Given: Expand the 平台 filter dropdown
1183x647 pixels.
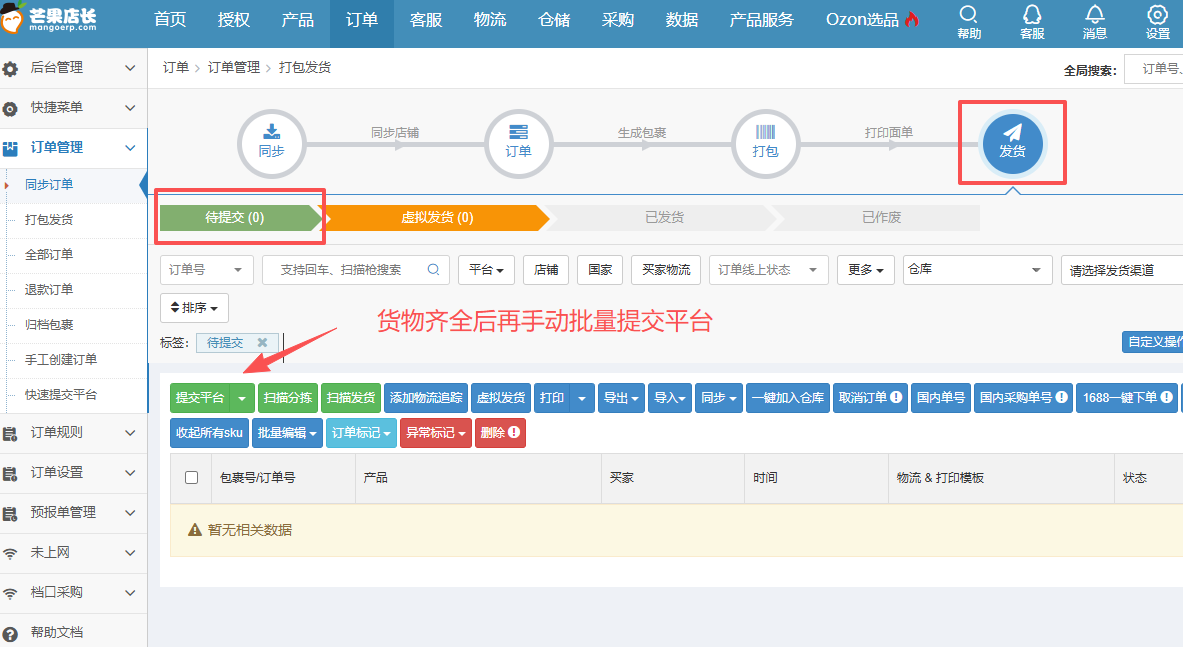Looking at the screenshot, I should pos(486,270).
